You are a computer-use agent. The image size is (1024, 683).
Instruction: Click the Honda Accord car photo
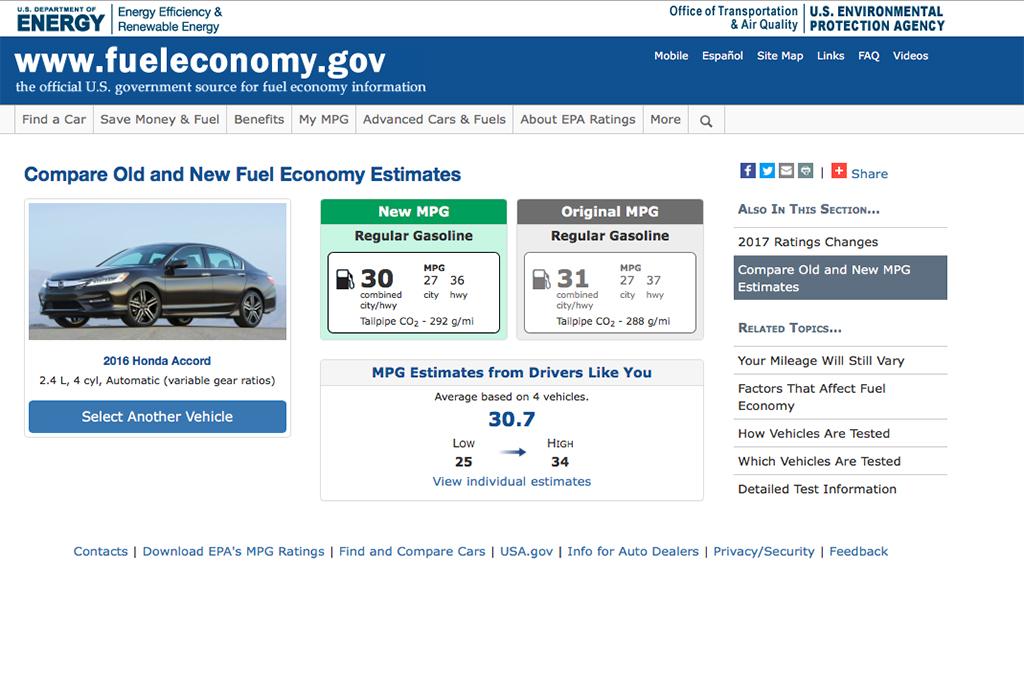(157, 271)
